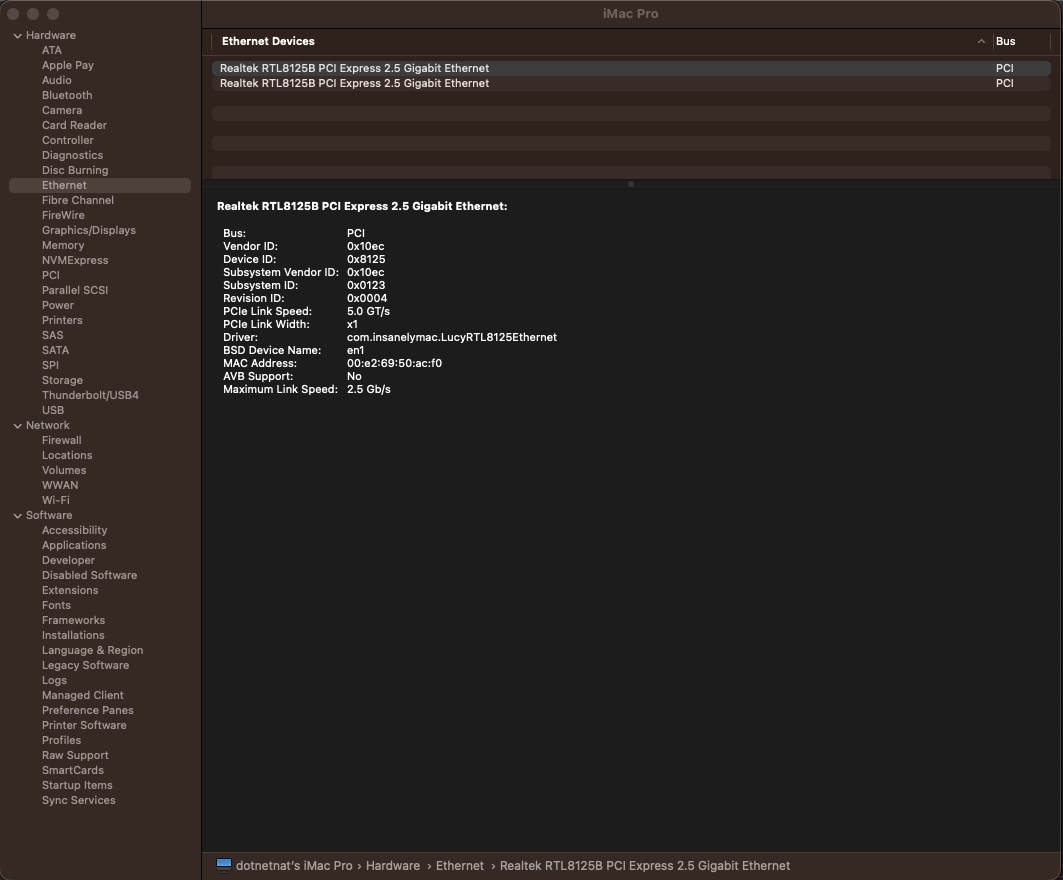Open Extensions under Software
Viewport: 1063px width, 880px height.
tap(70, 591)
